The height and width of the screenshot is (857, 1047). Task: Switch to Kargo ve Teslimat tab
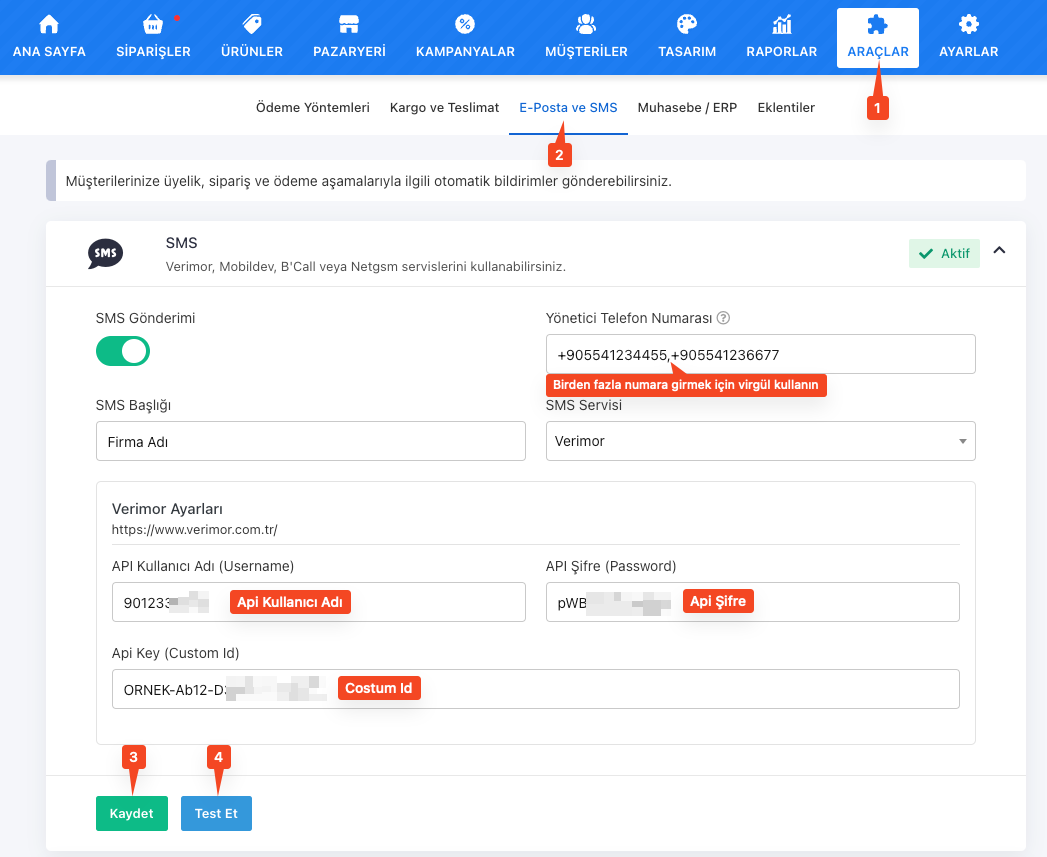point(444,107)
